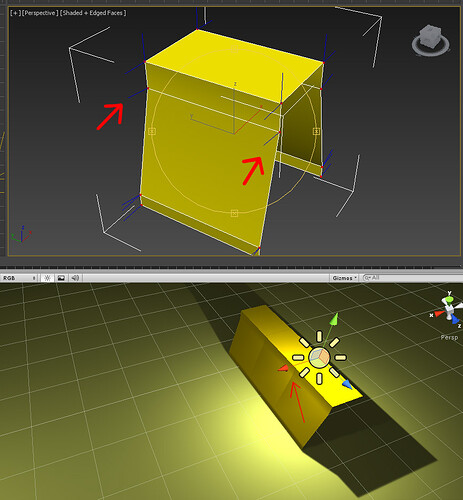463x500 pixels.
Task: Open the RGB render mode dropdown
Action: coord(19,278)
